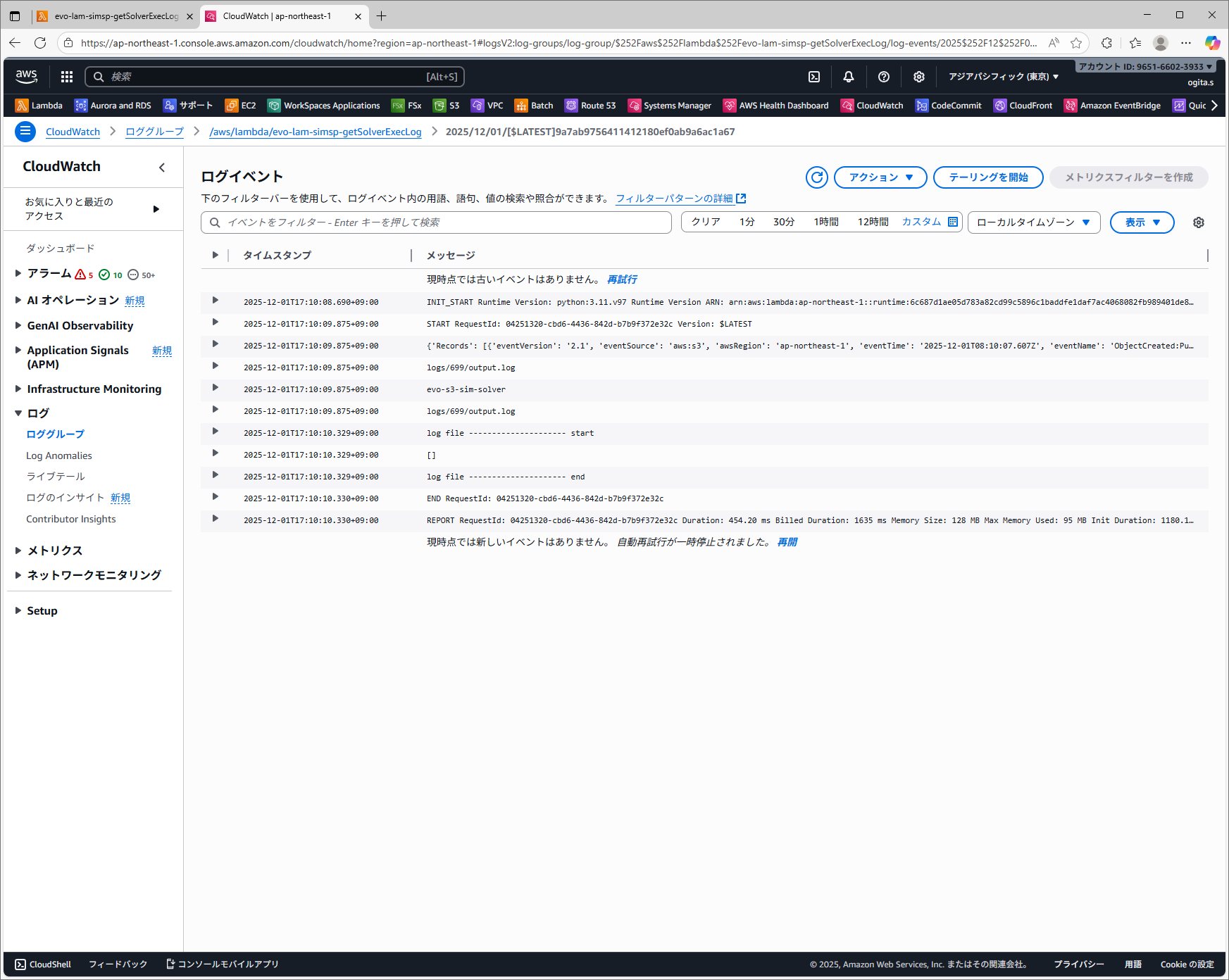The height and width of the screenshot is (980, 1229).
Task: Expand the INIT_START log event row
Action: [216, 301]
